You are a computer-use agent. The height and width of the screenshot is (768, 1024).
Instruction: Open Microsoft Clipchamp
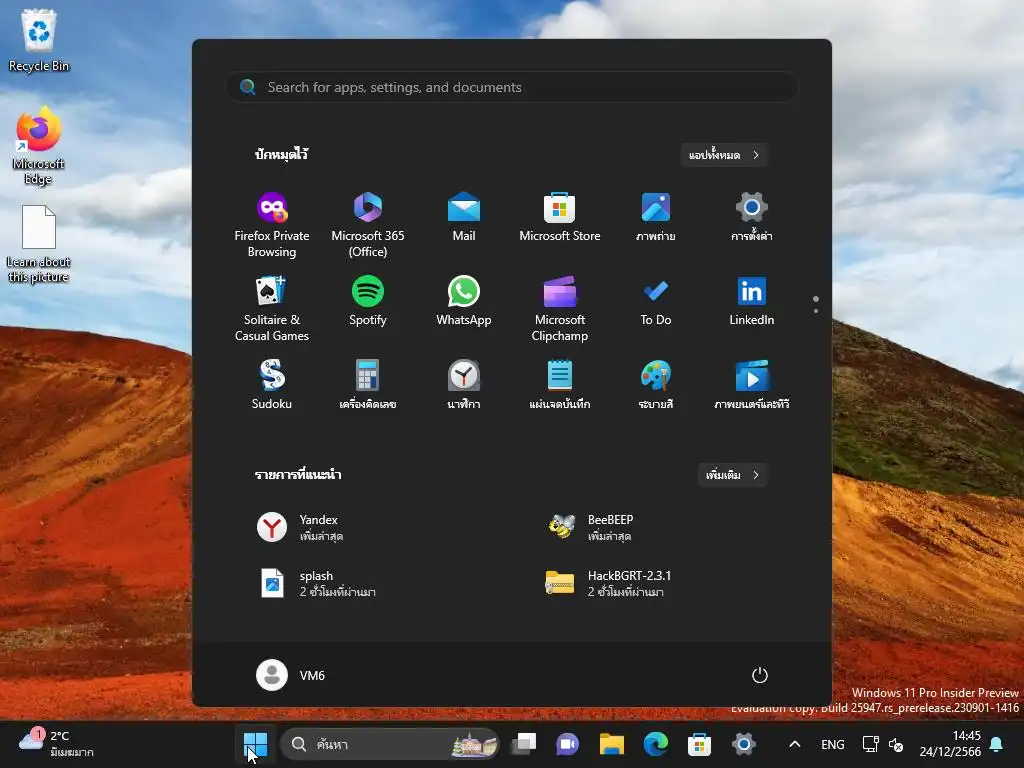pos(560,308)
